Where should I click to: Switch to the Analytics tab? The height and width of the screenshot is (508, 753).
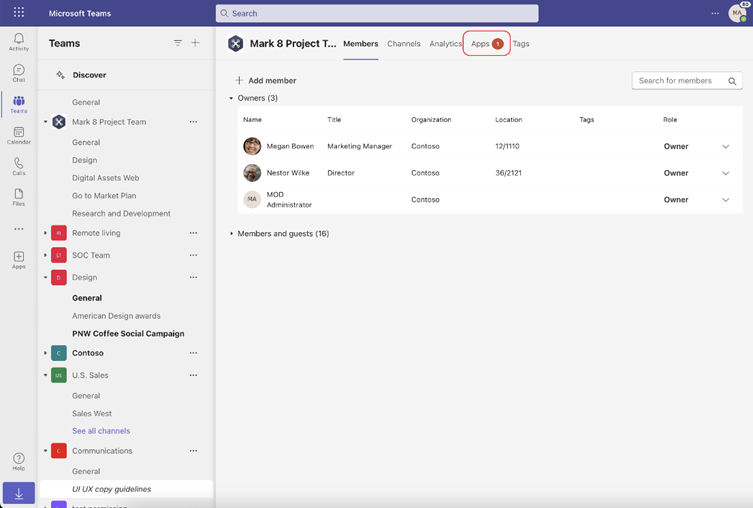pyautogui.click(x=445, y=44)
